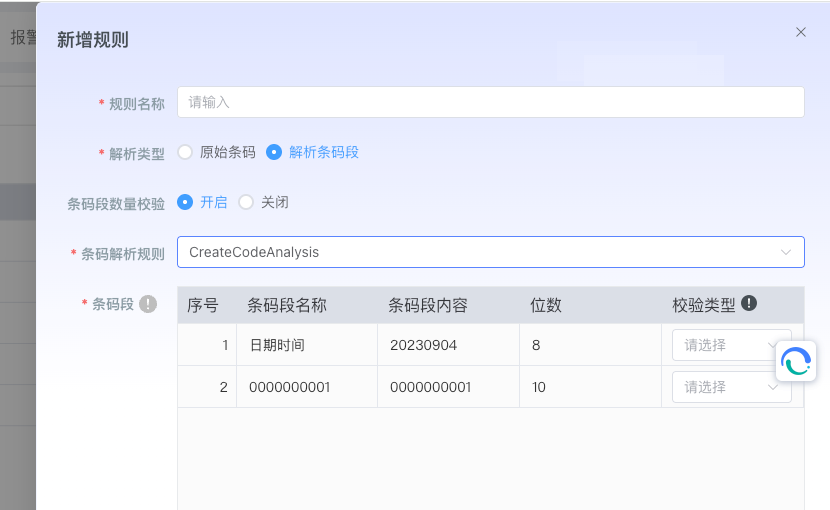The width and height of the screenshot is (830, 510).
Task: Select the 原始条码 radio option
Action: coord(185,152)
